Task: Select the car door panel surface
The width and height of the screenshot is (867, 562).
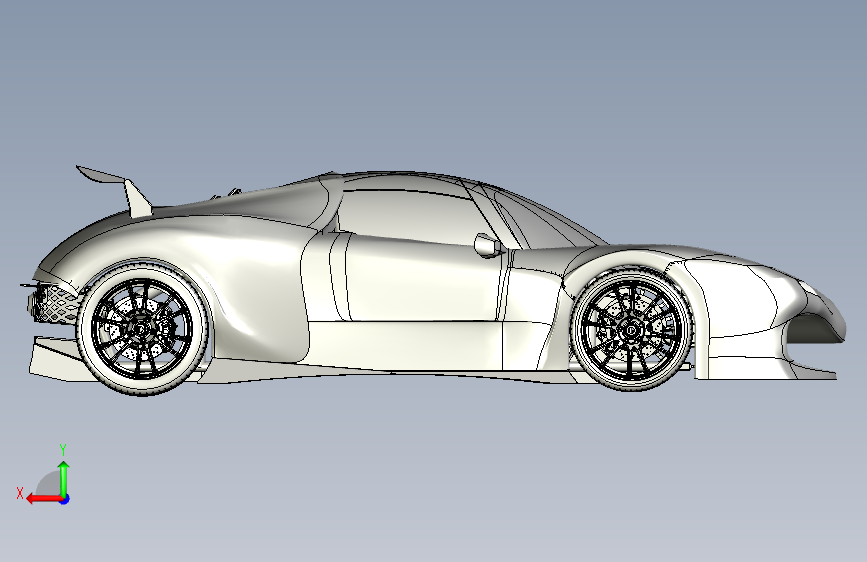Action: [x=423, y=279]
